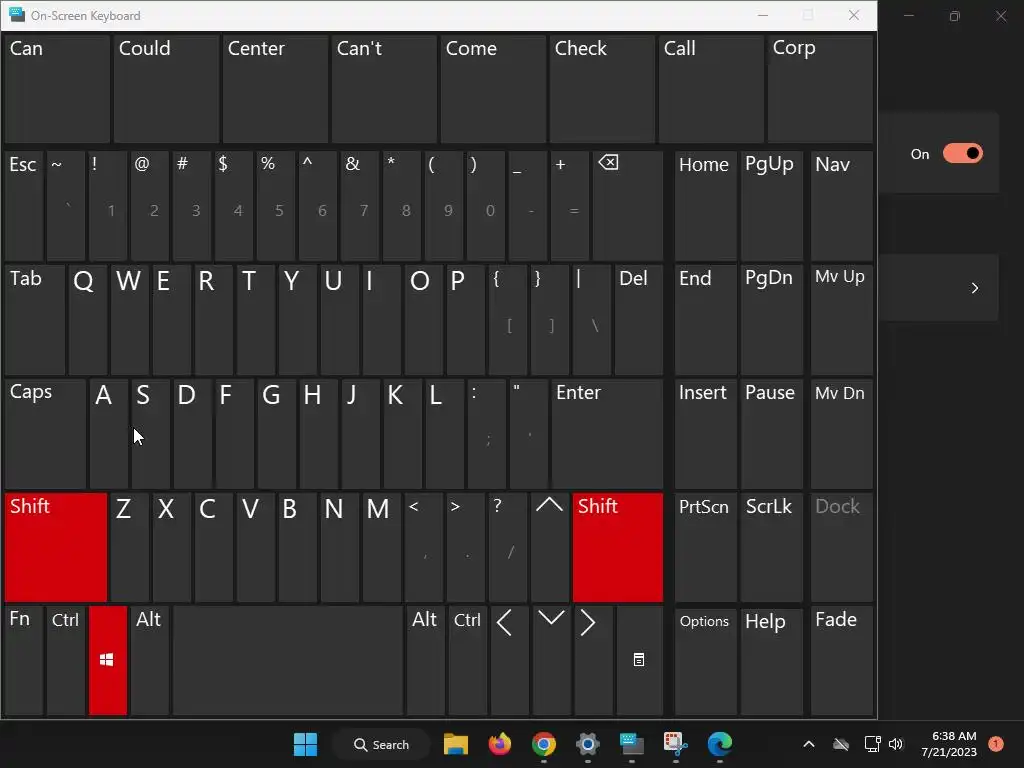Show hidden system tray icons
Viewport: 1024px width, 768px height.
(x=808, y=744)
